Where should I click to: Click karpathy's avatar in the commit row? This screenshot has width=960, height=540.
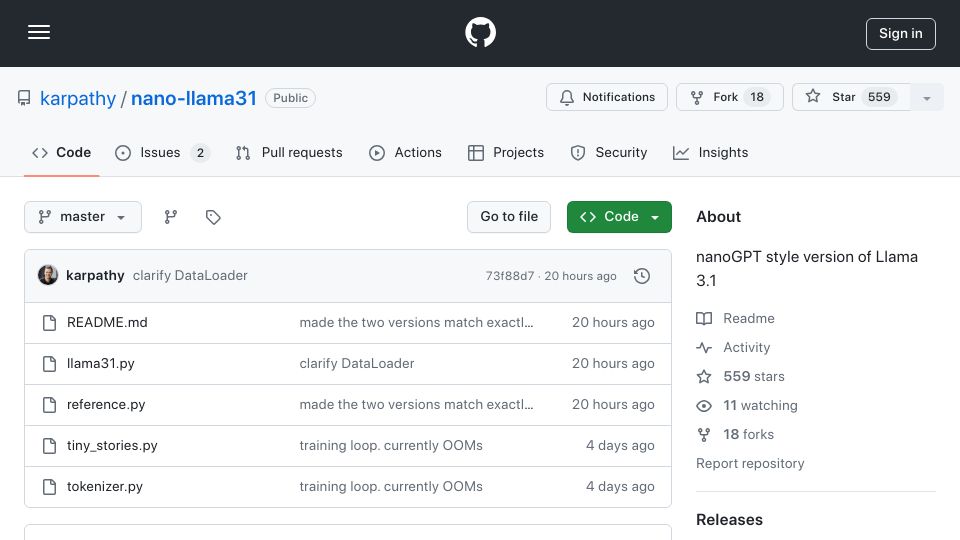(x=48, y=276)
